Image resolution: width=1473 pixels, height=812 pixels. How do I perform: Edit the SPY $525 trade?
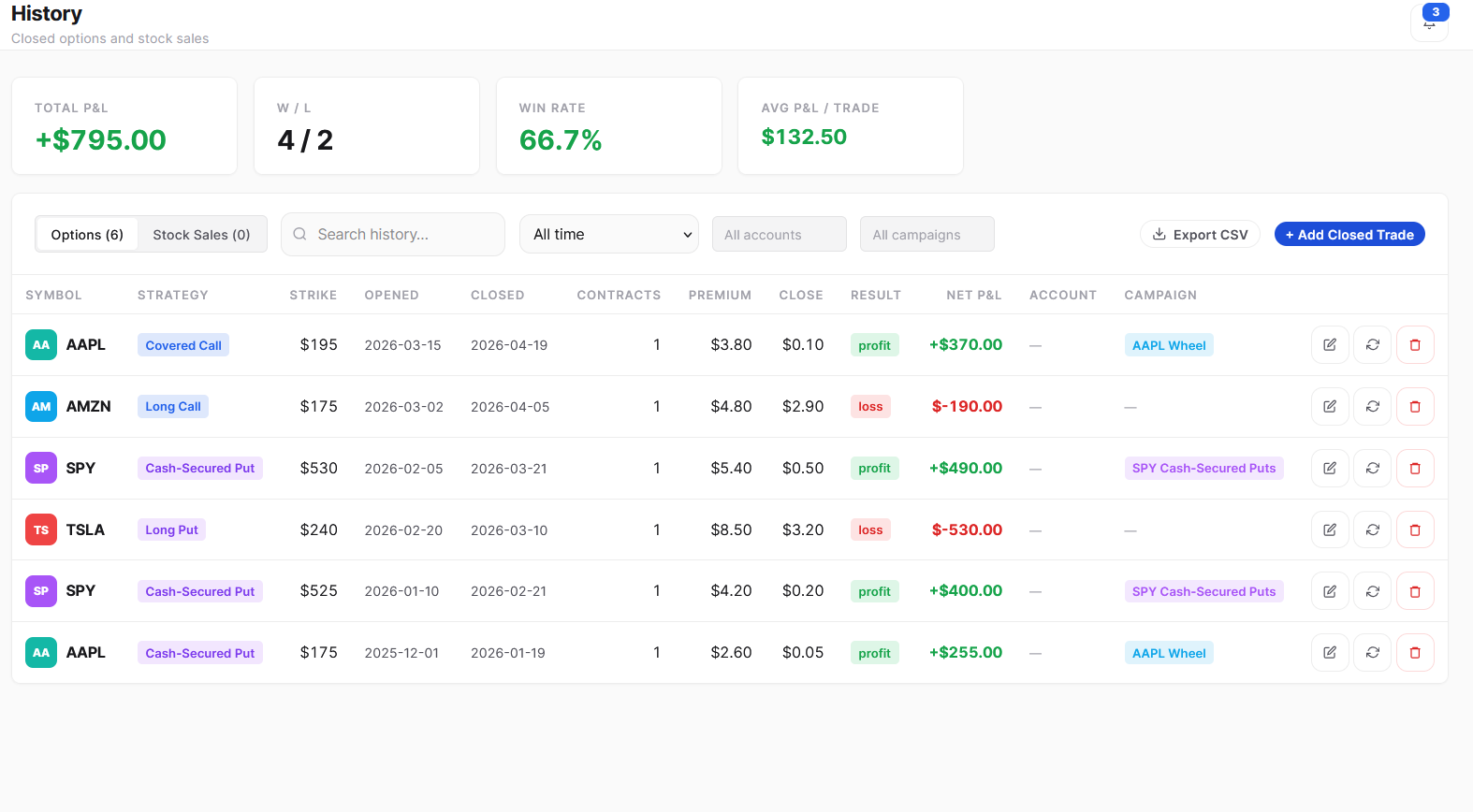click(x=1330, y=591)
